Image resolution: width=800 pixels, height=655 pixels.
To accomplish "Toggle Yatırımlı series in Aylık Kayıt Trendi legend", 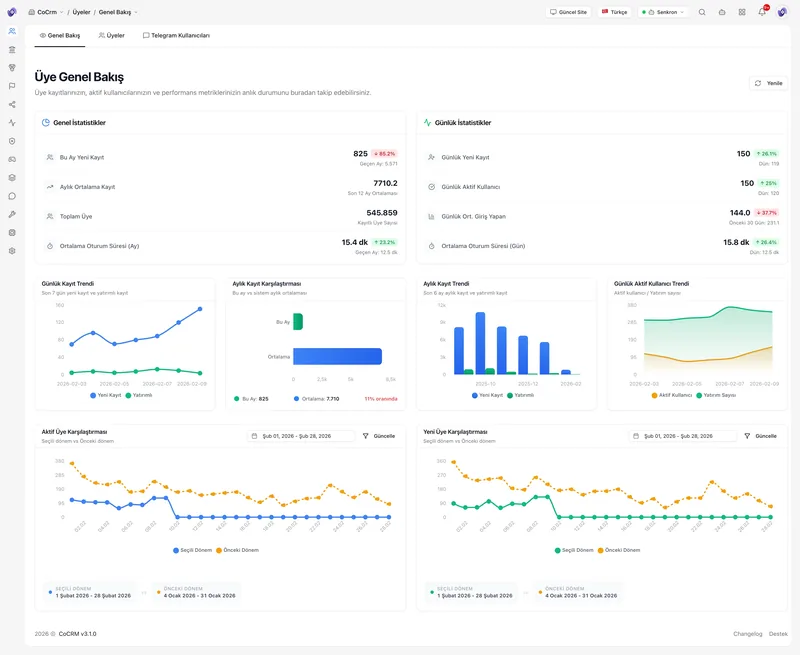I will pos(520,395).
